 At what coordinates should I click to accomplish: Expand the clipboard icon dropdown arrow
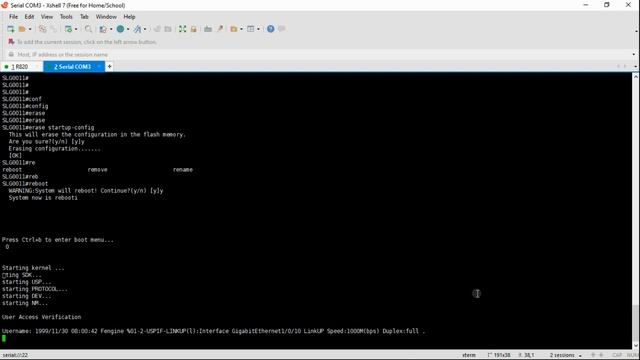111,29
